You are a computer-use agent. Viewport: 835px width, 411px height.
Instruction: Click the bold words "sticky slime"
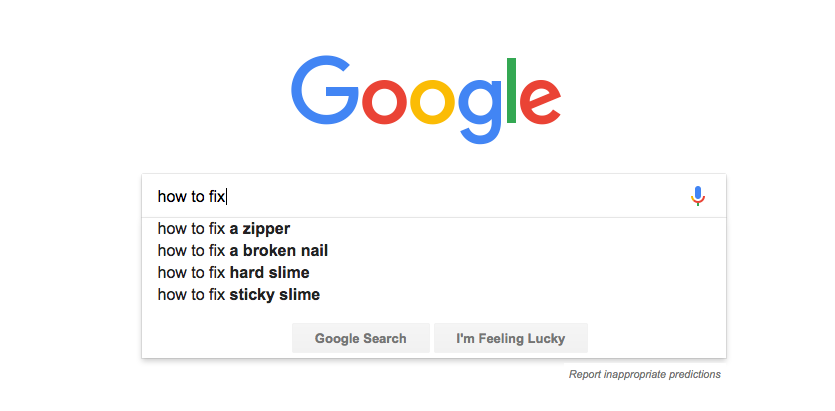(275, 295)
